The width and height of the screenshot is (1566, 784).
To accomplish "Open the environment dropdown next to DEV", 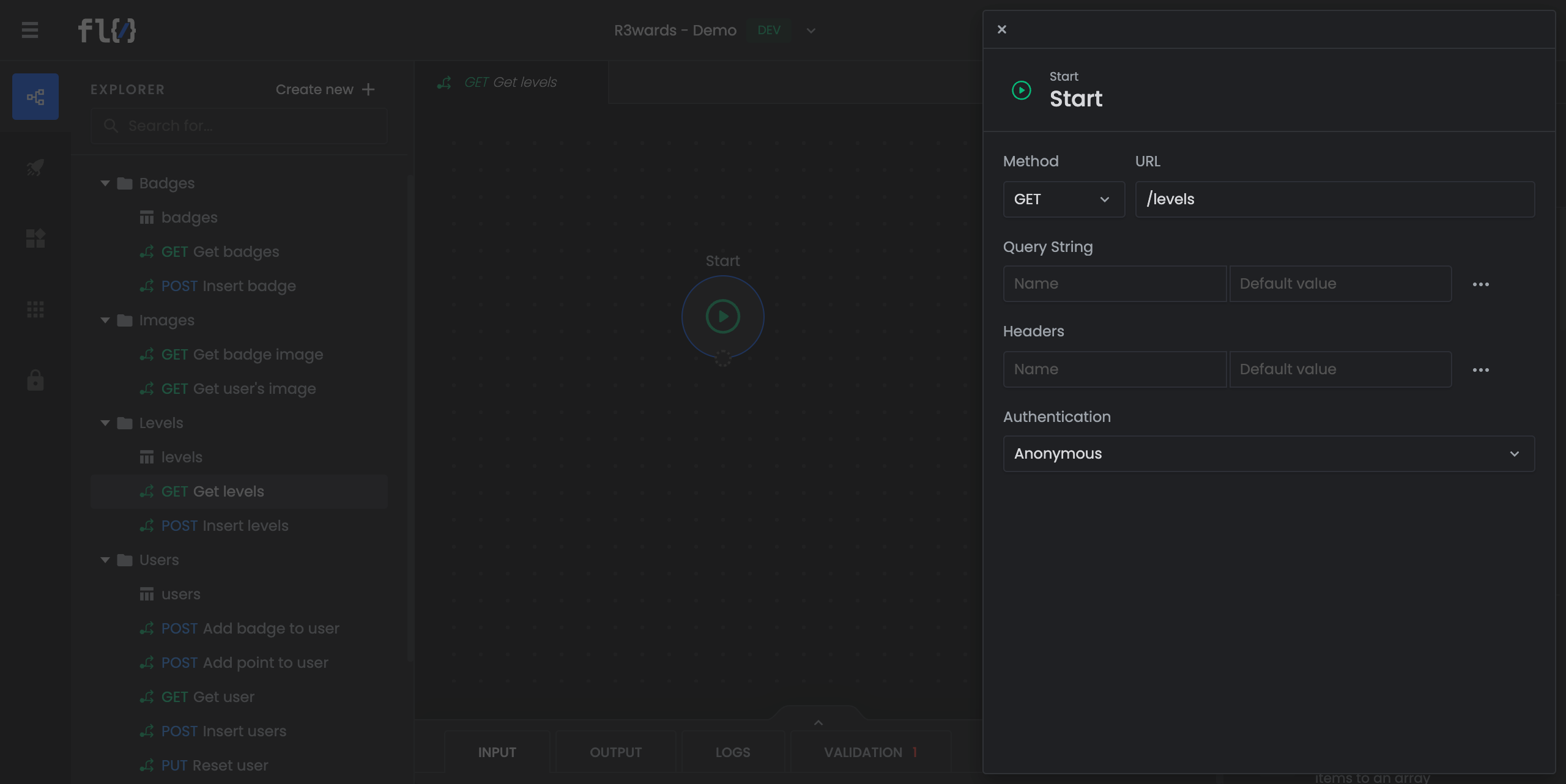I will pyautogui.click(x=811, y=31).
